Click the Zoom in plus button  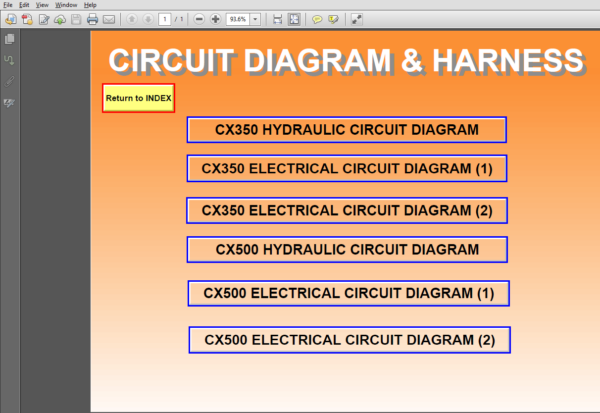click(x=215, y=19)
